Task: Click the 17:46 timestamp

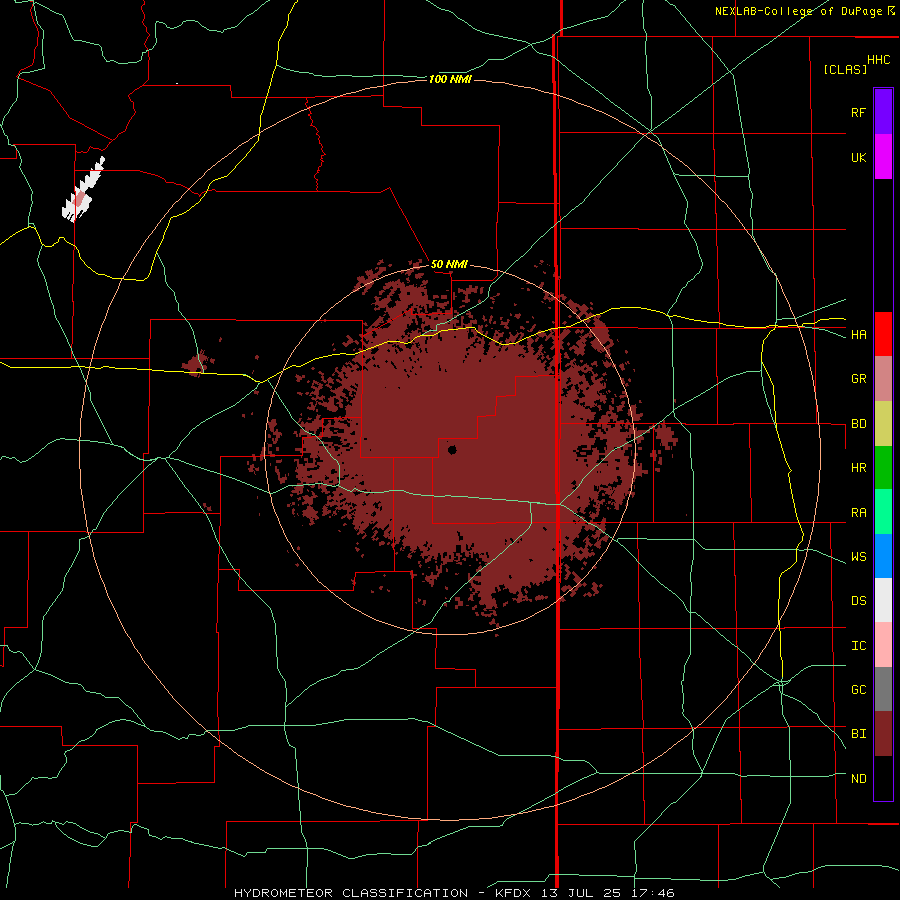Action: pyautogui.click(x=651, y=893)
